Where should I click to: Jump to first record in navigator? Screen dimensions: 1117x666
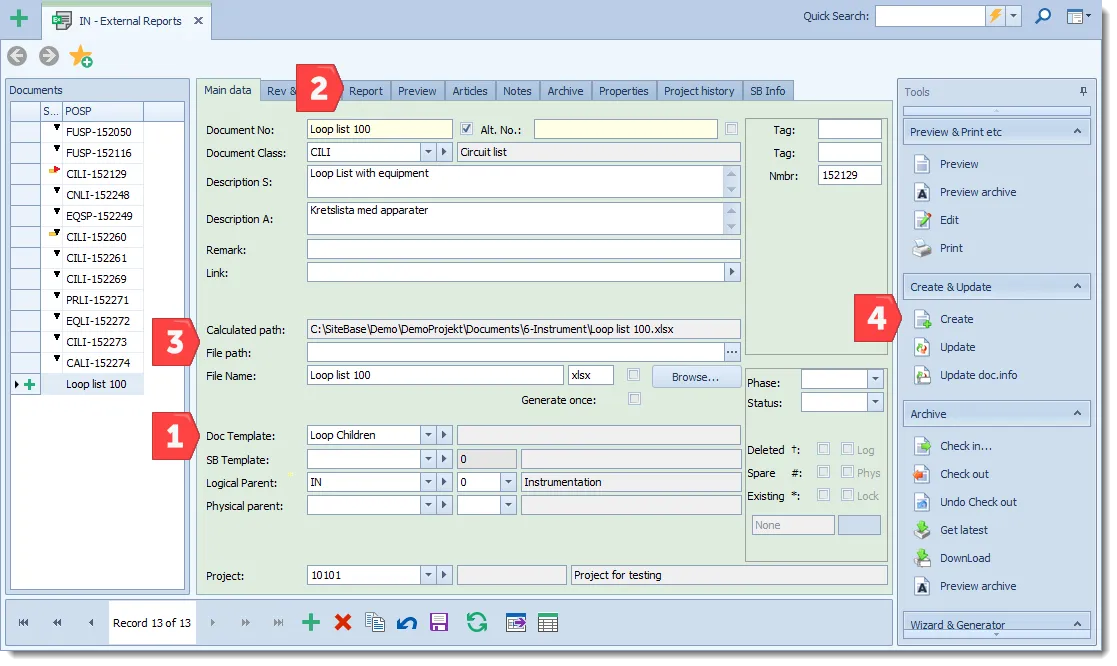pyautogui.click(x=24, y=623)
